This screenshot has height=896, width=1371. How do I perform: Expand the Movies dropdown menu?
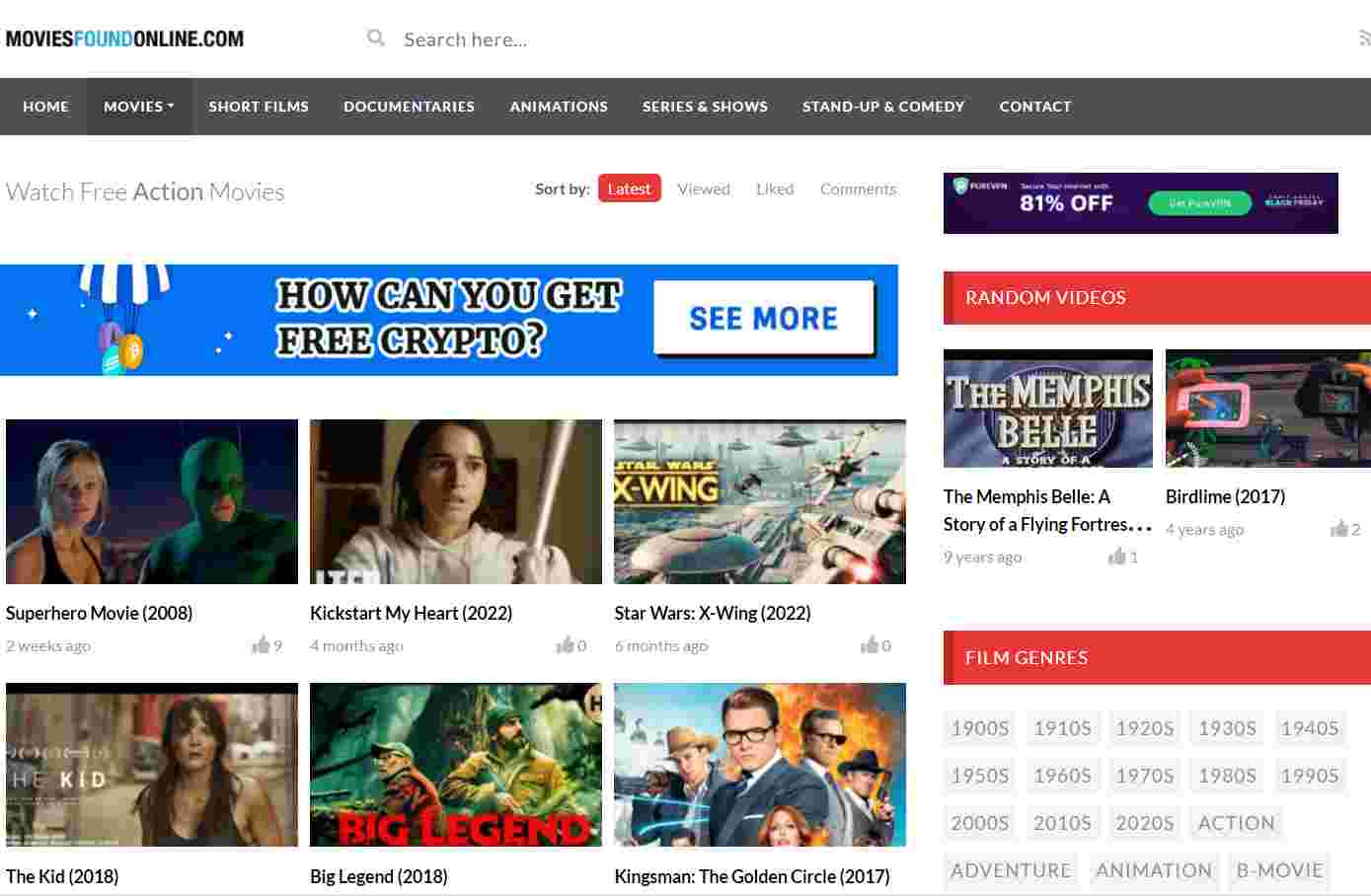point(139,107)
